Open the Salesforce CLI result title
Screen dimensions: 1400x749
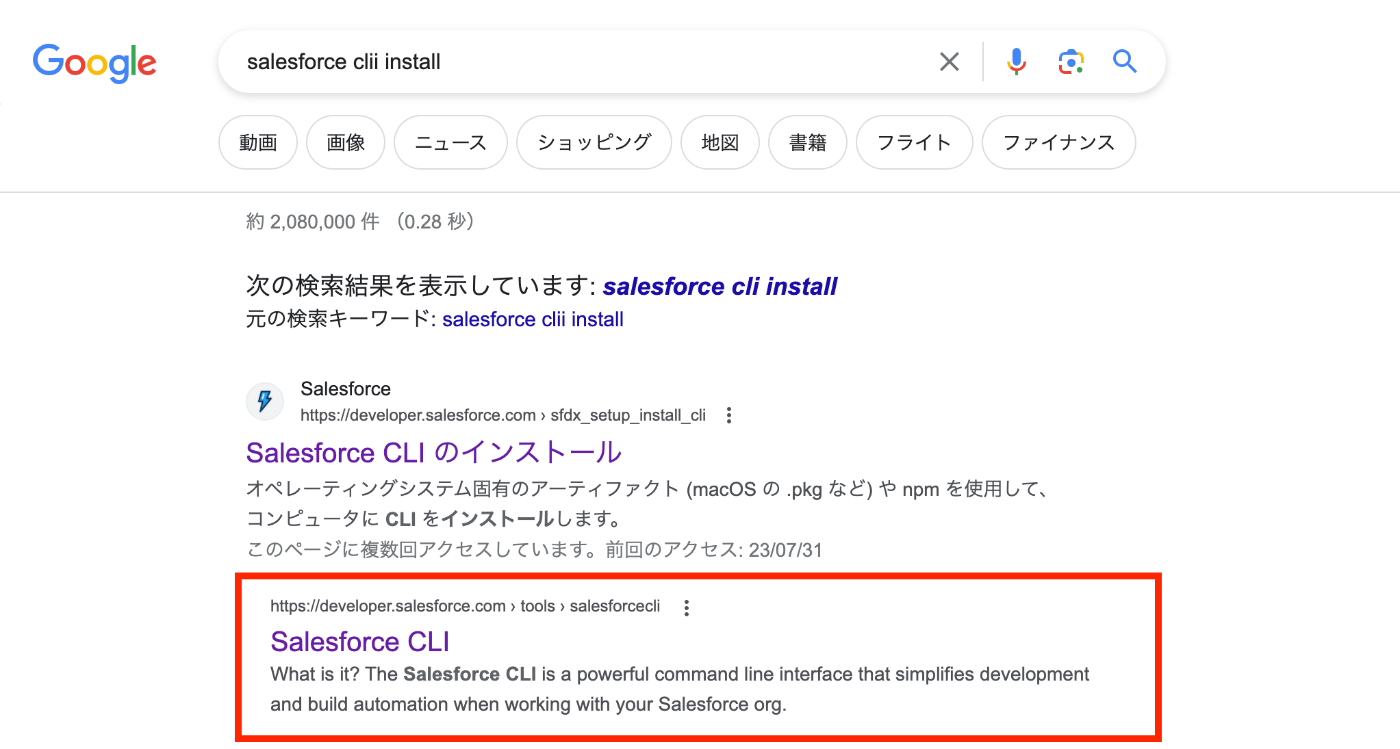360,641
